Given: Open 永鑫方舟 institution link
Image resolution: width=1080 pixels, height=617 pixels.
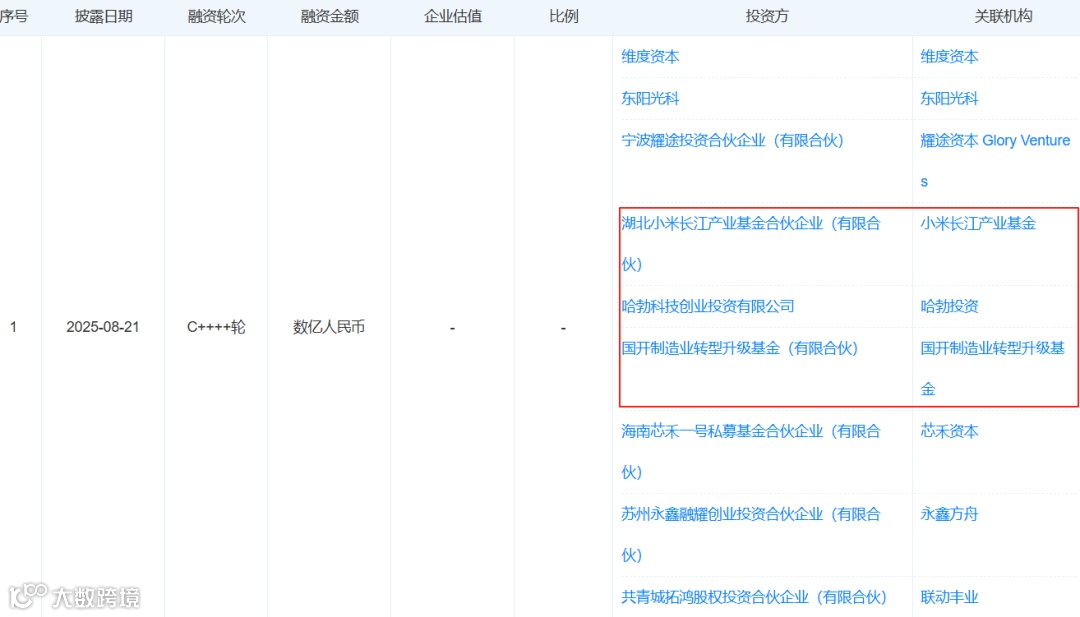Looking at the screenshot, I should (x=949, y=514).
